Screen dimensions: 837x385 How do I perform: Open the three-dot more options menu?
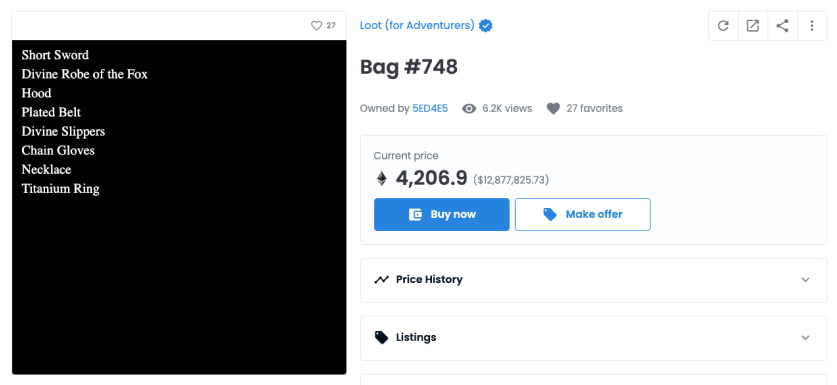coord(811,26)
